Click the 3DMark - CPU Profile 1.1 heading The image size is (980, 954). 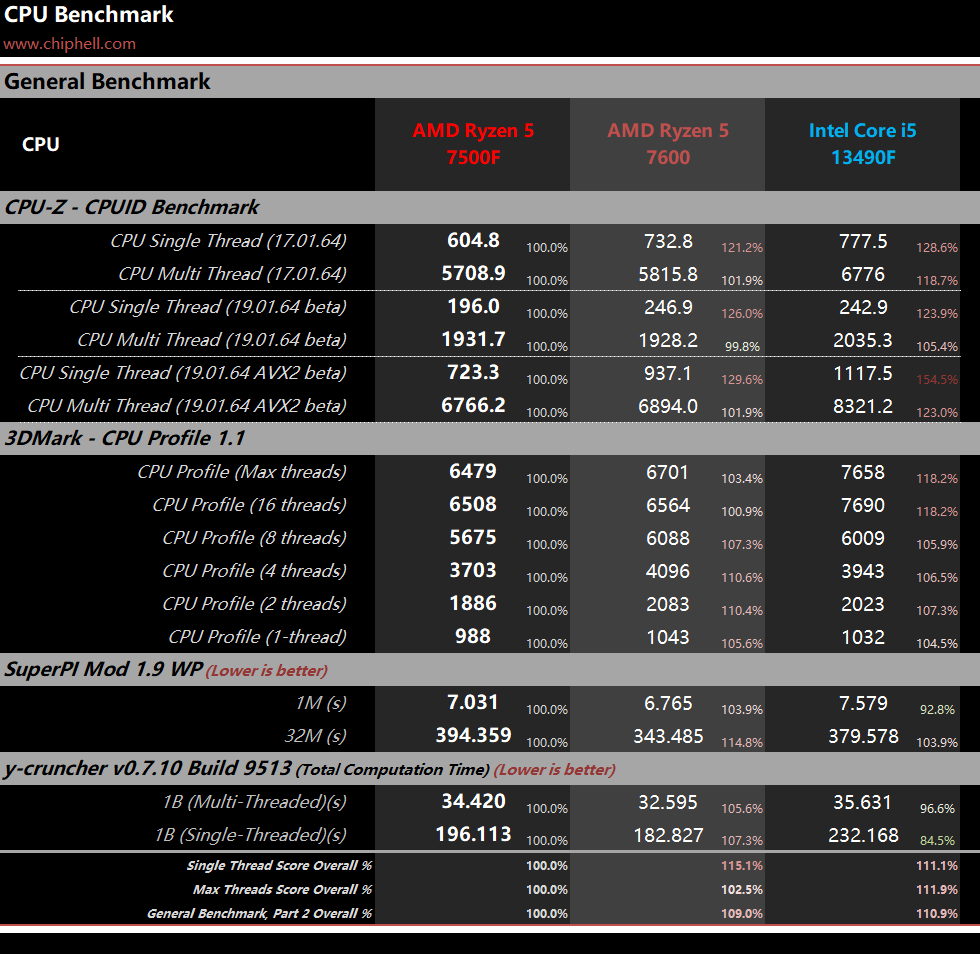click(125, 438)
